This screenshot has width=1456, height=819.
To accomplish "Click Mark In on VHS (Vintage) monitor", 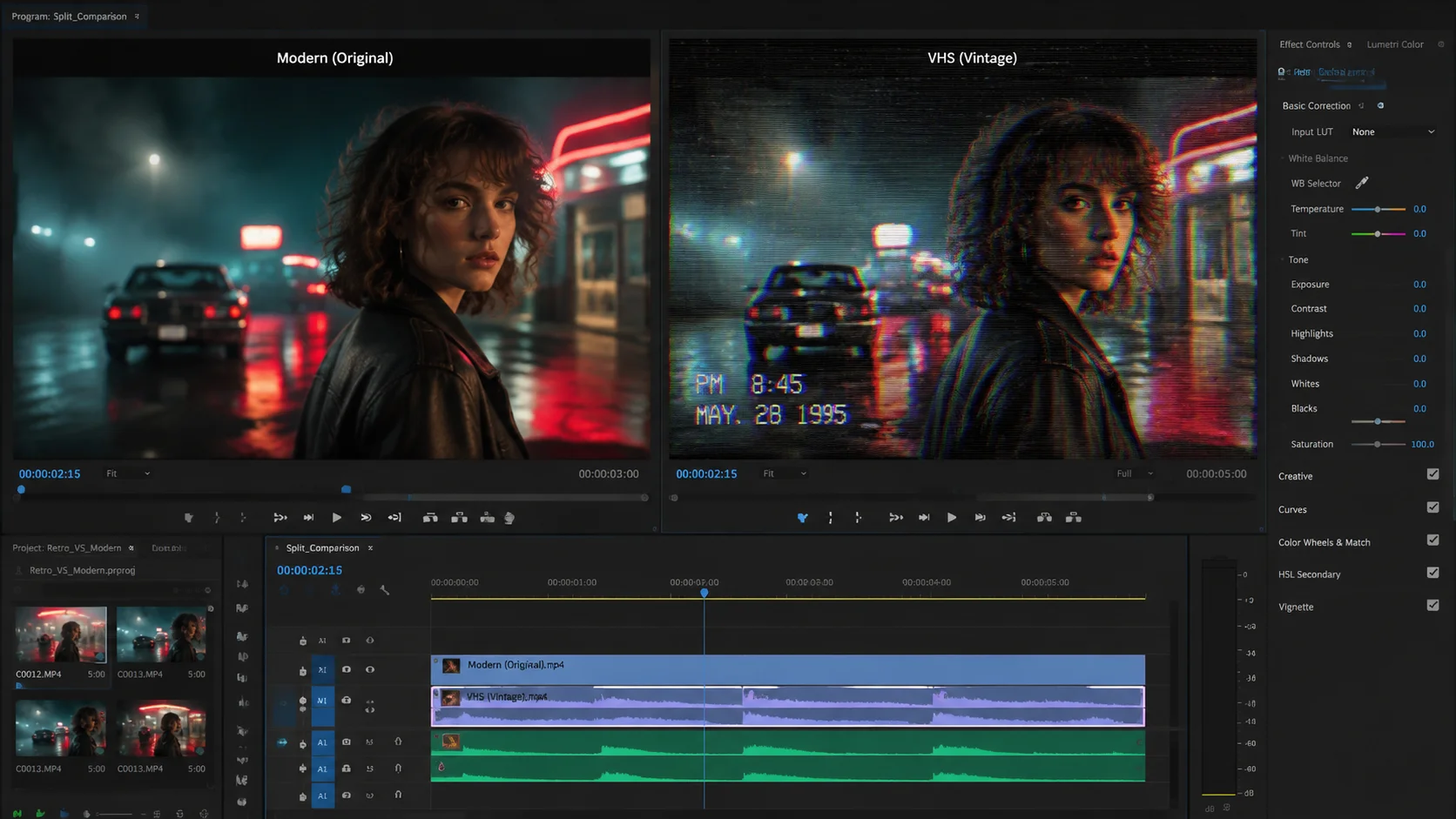I will [830, 518].
